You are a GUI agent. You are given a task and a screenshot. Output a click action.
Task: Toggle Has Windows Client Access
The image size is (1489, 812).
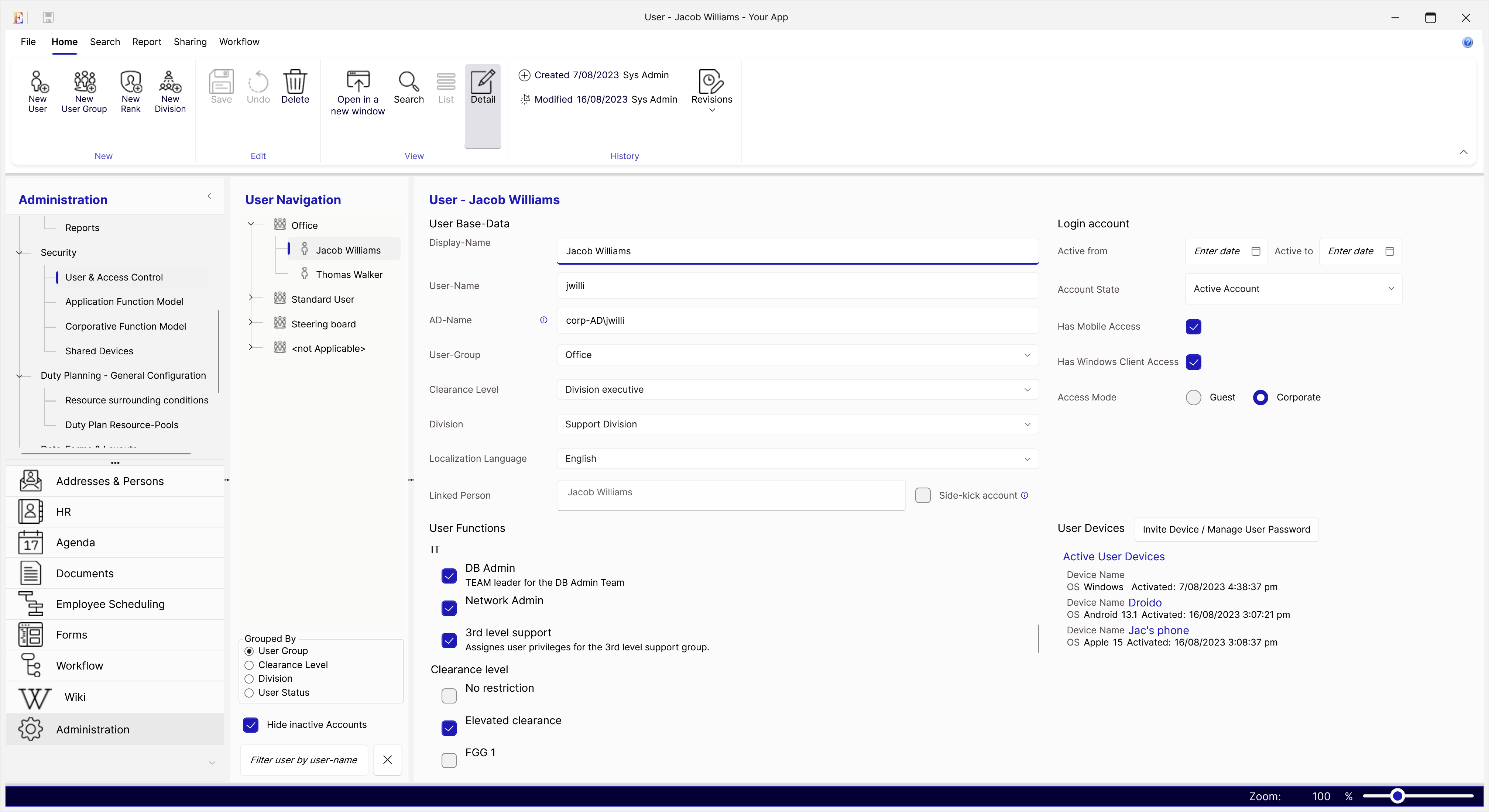coord(1193,362)
